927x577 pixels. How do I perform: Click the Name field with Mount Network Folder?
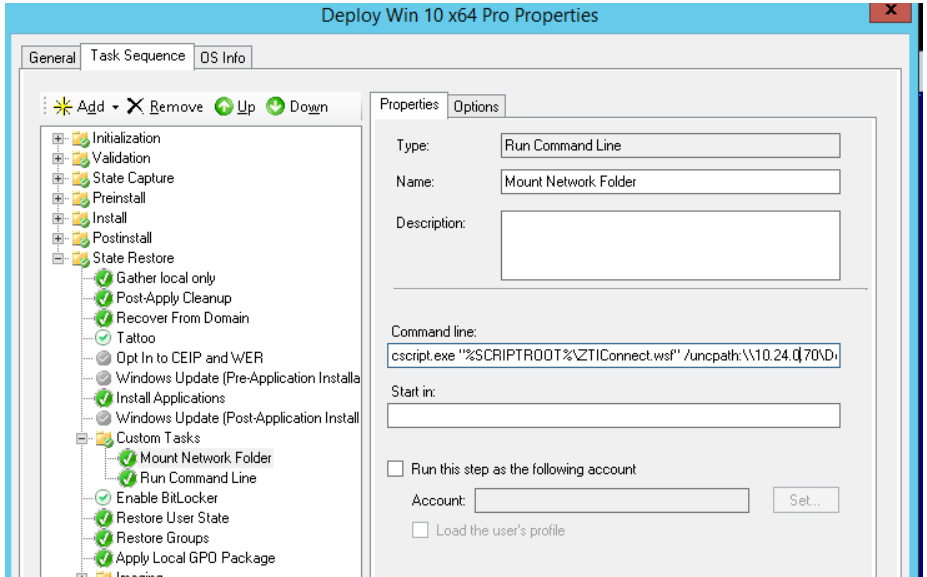click(670, 181)
